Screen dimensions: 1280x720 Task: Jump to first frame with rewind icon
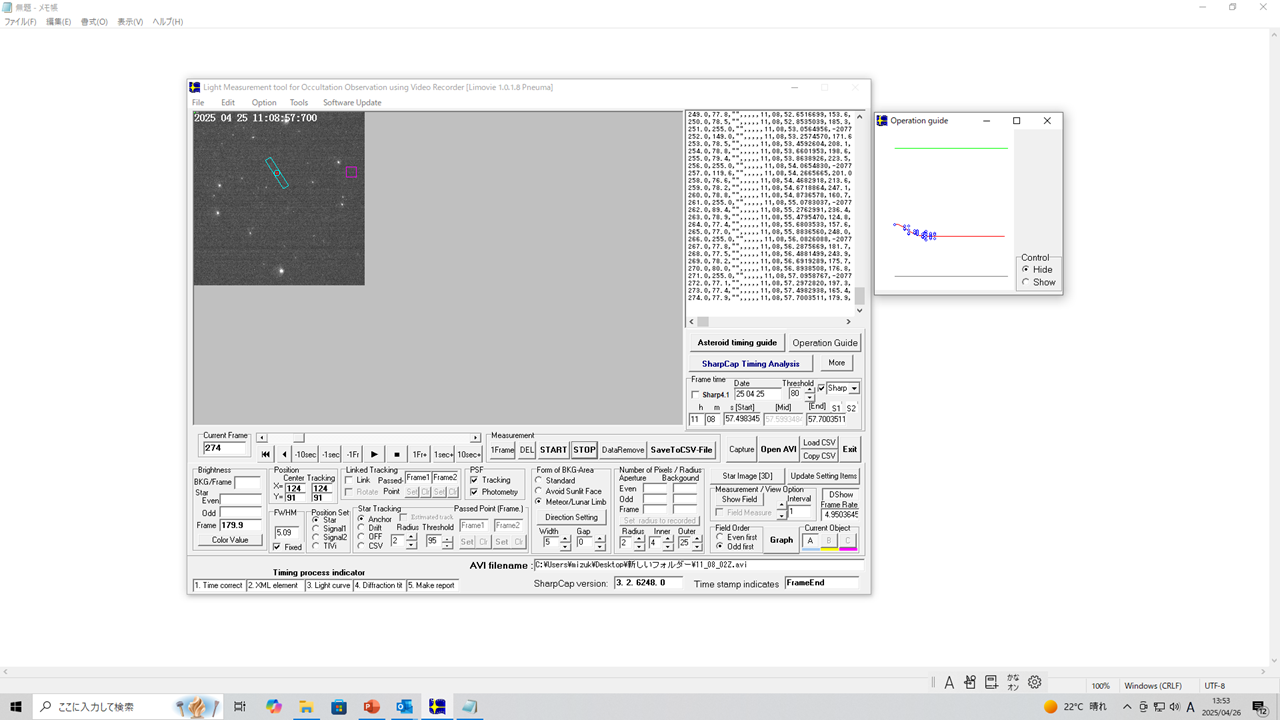click(x=266, y=454)
